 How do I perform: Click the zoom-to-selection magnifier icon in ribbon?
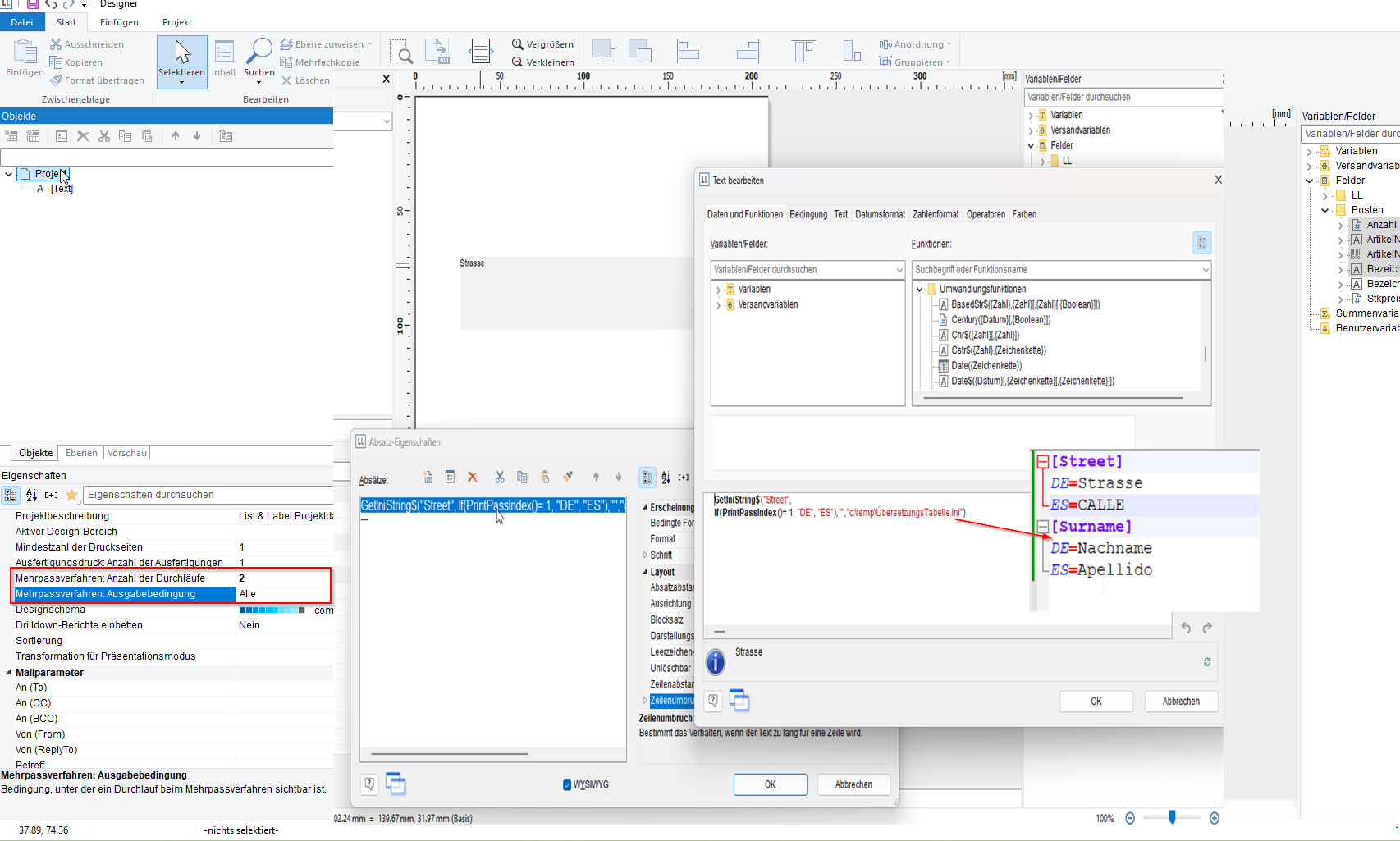[401, 52]
